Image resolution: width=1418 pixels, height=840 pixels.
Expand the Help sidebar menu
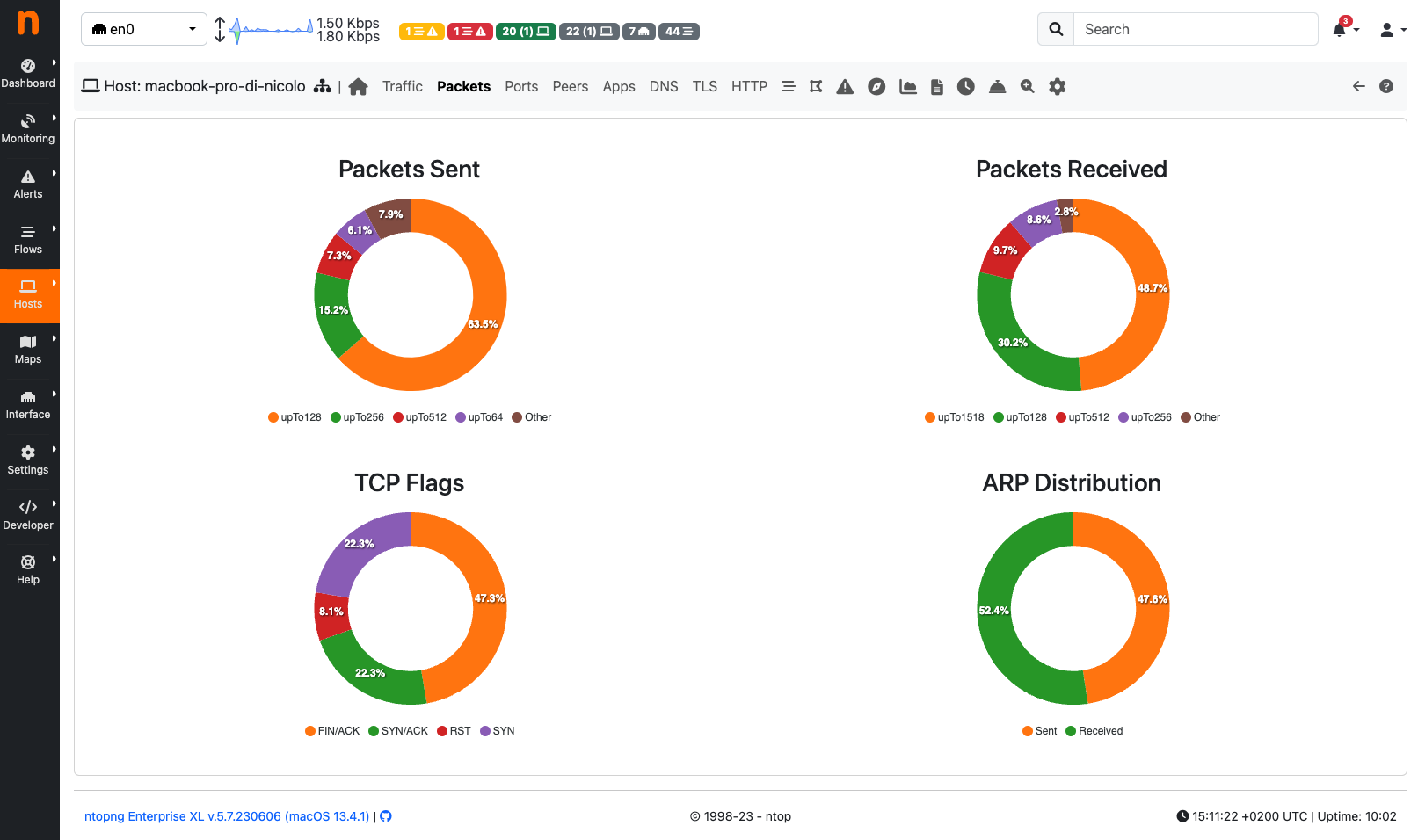(x=28, y=570)
